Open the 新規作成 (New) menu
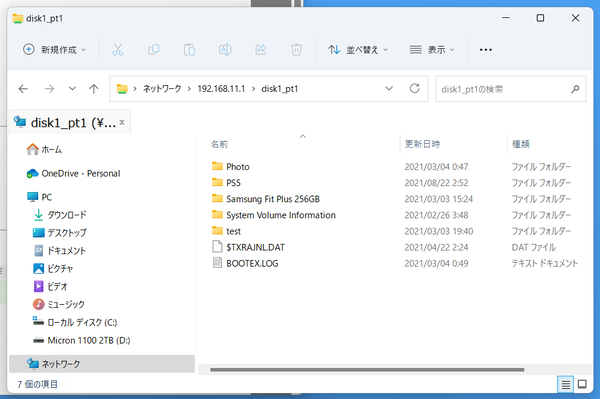 [x=54, y=50]
